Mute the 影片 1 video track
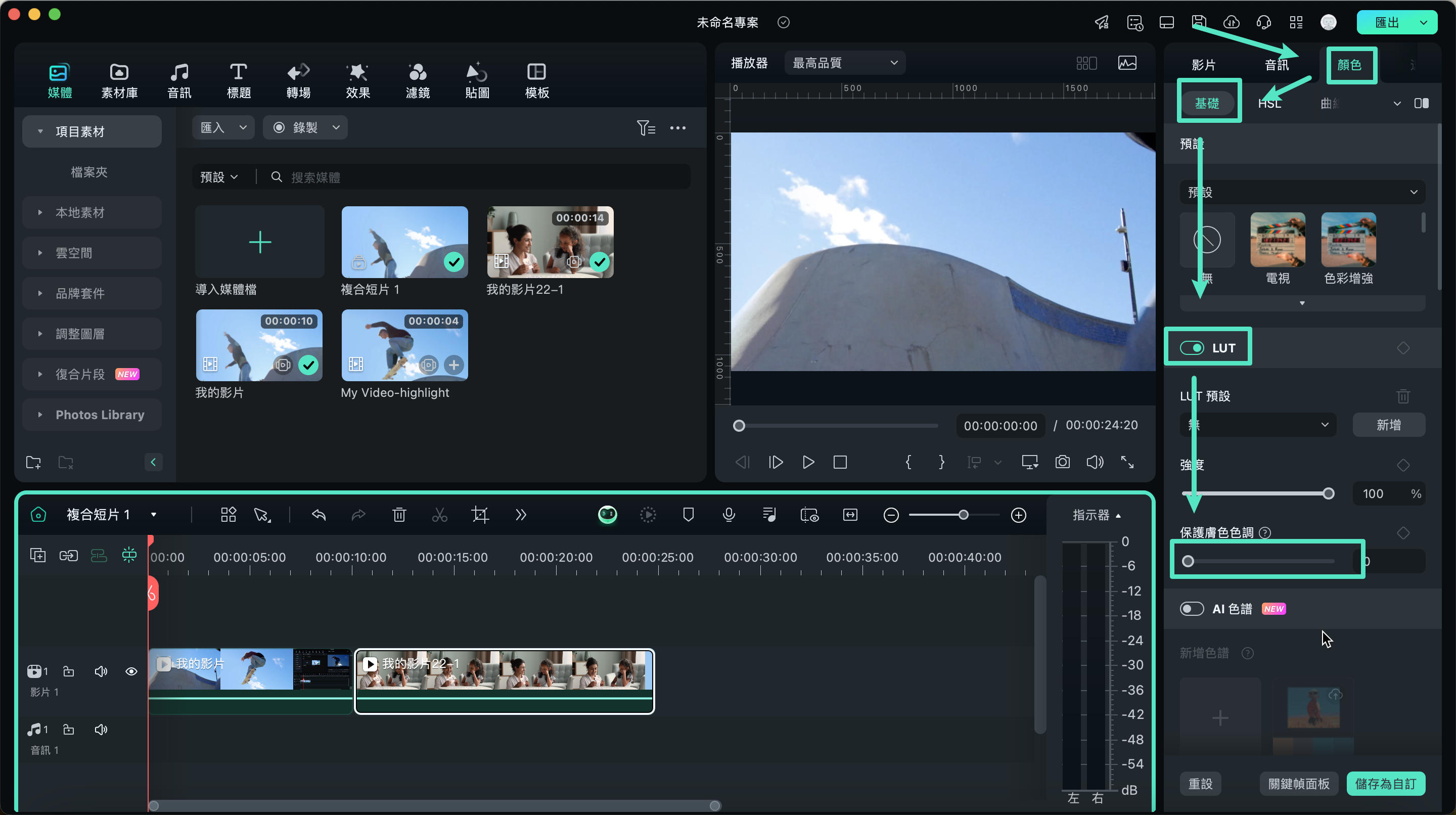The height and width of the screenshot is (815, 1456). [x=101, y=671]
